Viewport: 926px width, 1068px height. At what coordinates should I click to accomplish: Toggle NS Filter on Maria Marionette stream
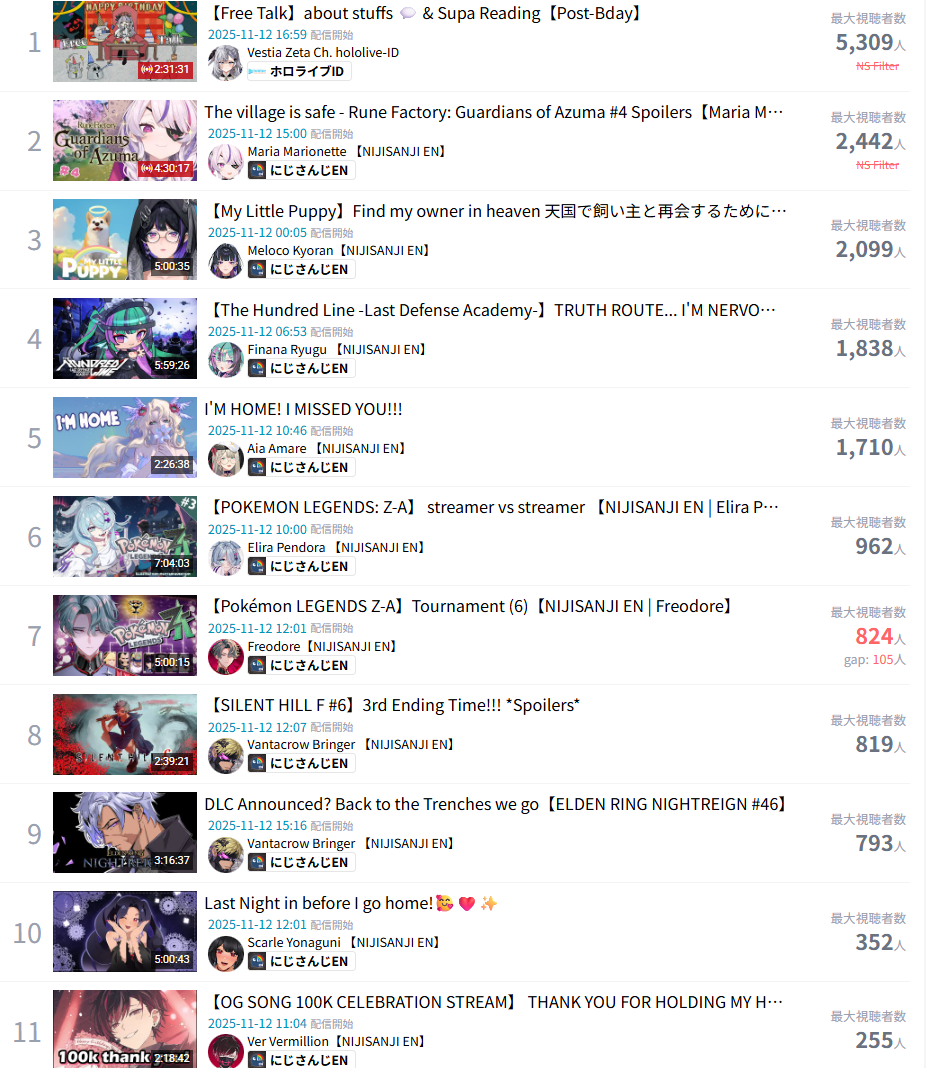point(877,165)
